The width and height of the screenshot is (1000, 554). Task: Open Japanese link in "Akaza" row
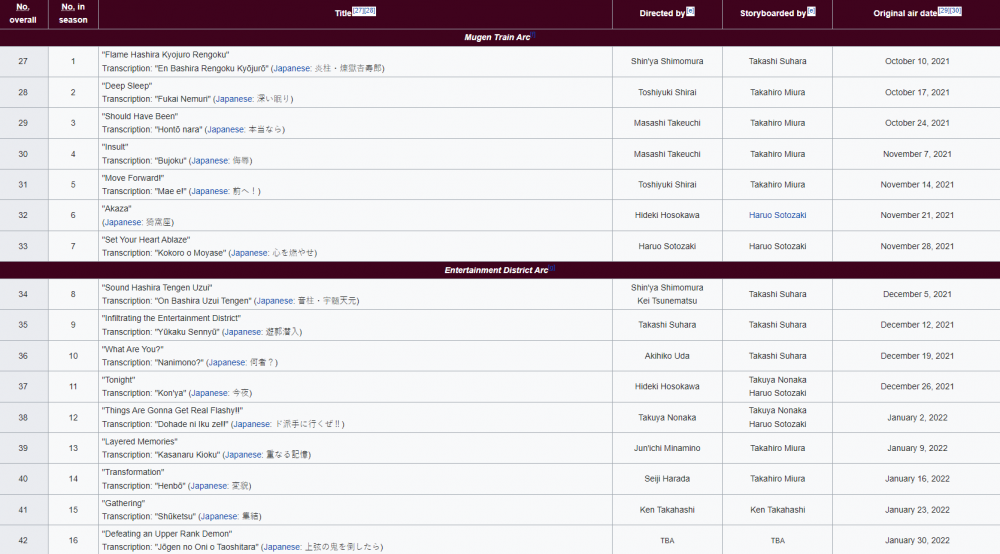pyautogui.click(x=123, y=222)
